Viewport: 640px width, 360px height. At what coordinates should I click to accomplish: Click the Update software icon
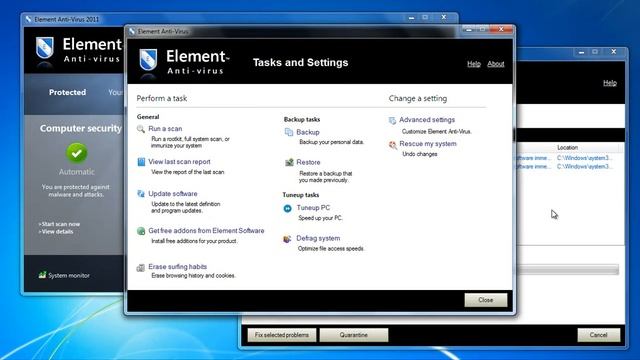pyautogui.click(x=141, y=193)
